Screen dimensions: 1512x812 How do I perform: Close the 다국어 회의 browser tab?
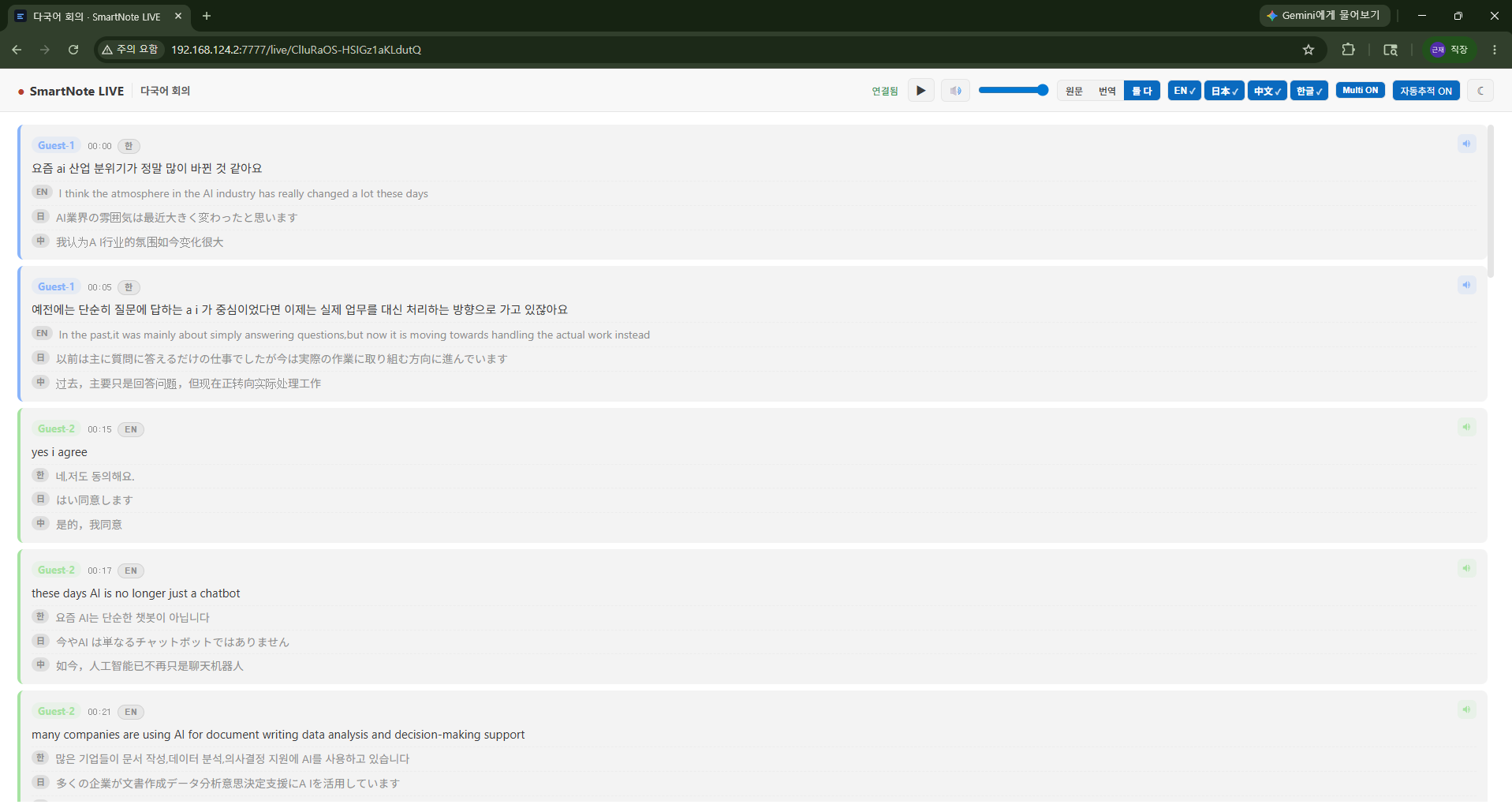click(178, 16)
